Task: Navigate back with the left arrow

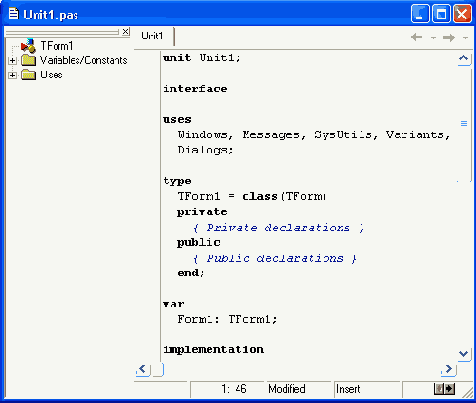Action: (x=416, y=37)
